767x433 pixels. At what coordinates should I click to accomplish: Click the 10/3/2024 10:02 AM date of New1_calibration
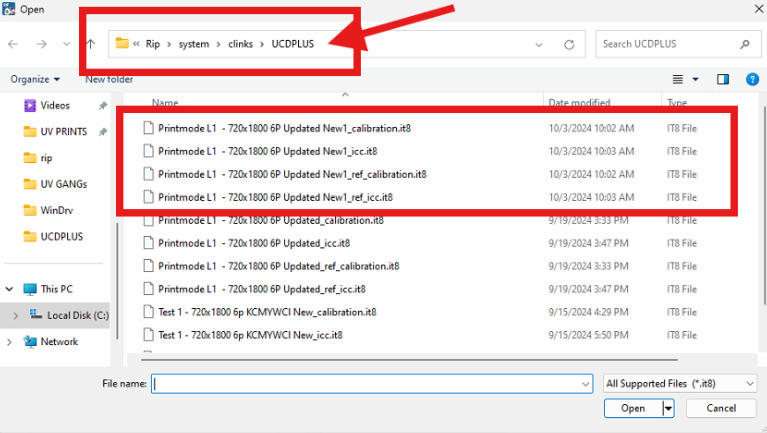[x=591, y=128]
